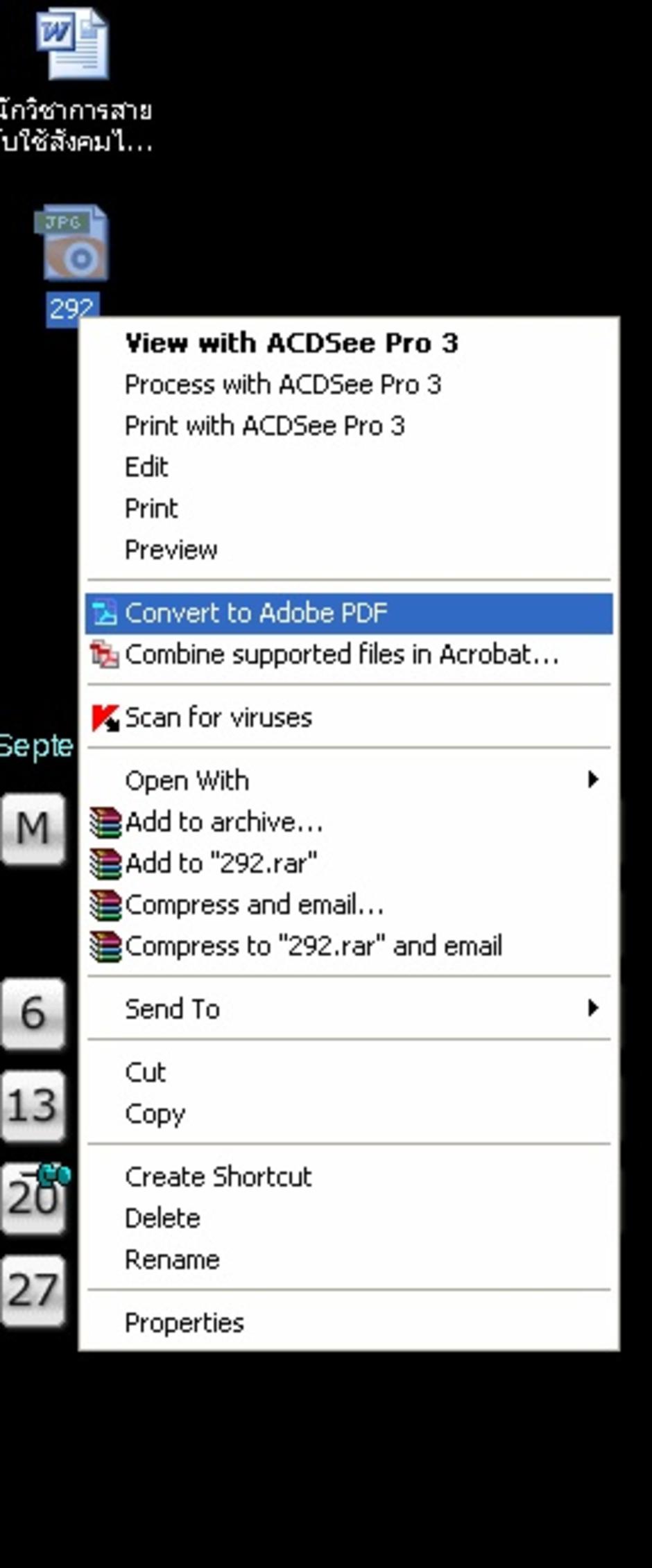This screenshot has width=652, height=1568.
Task: Click calendar day 27 button
Action: 33,1291
